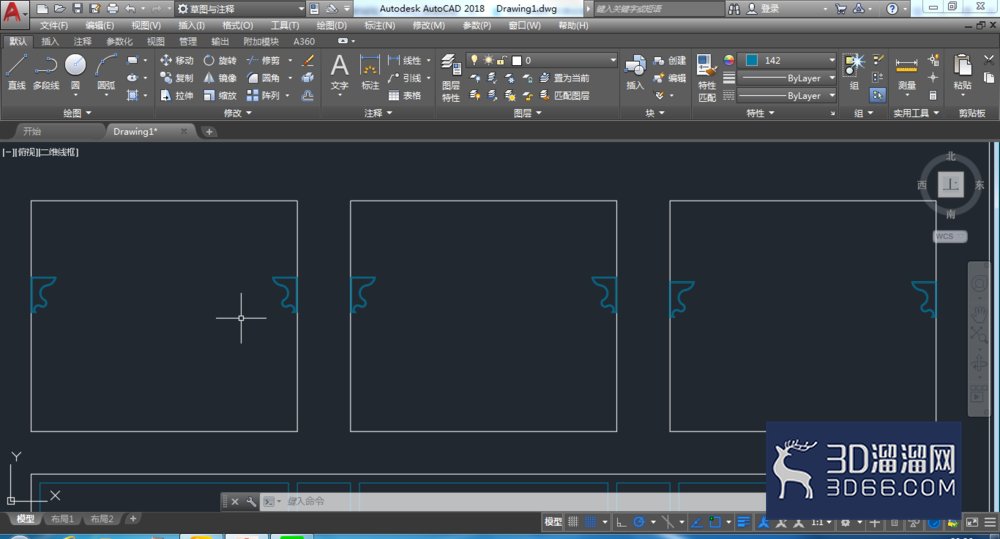Viewport: 1000px width, 539px height.
Task: Click Match Layer (匹配图层) button
Action: pos(564,95)
